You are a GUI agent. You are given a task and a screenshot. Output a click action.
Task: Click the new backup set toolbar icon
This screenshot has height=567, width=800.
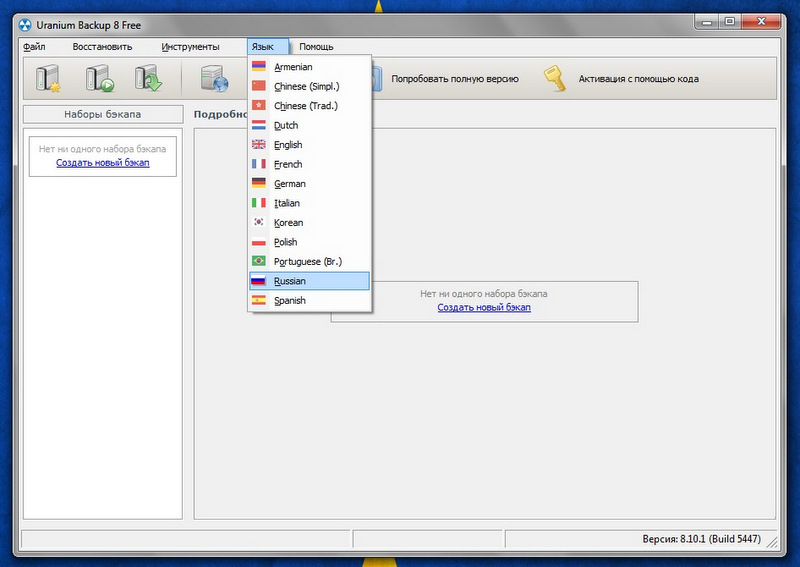pyautogui.click(x=48, y=78)
